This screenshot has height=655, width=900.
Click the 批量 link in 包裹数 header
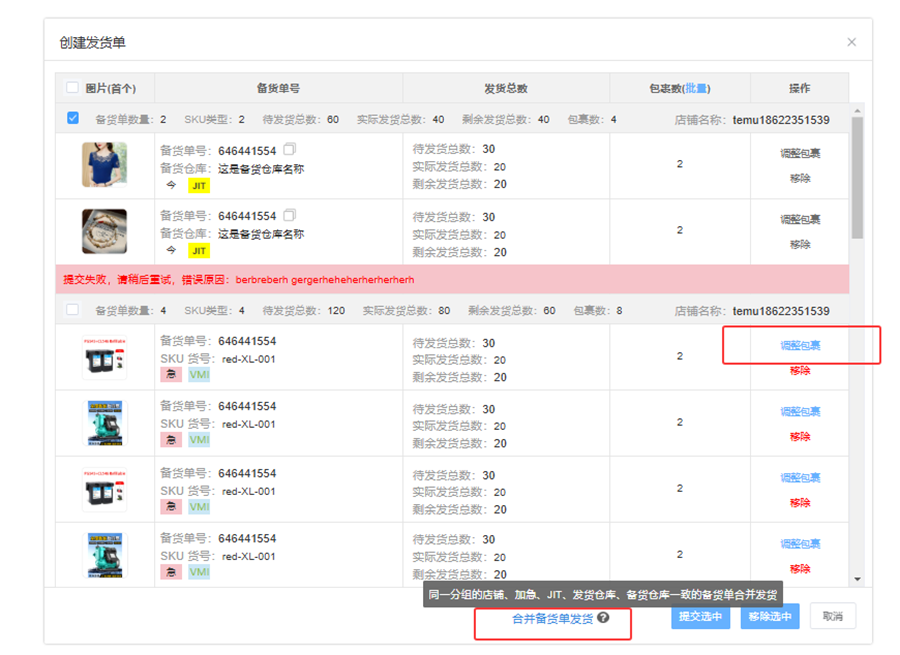[696, 88]
